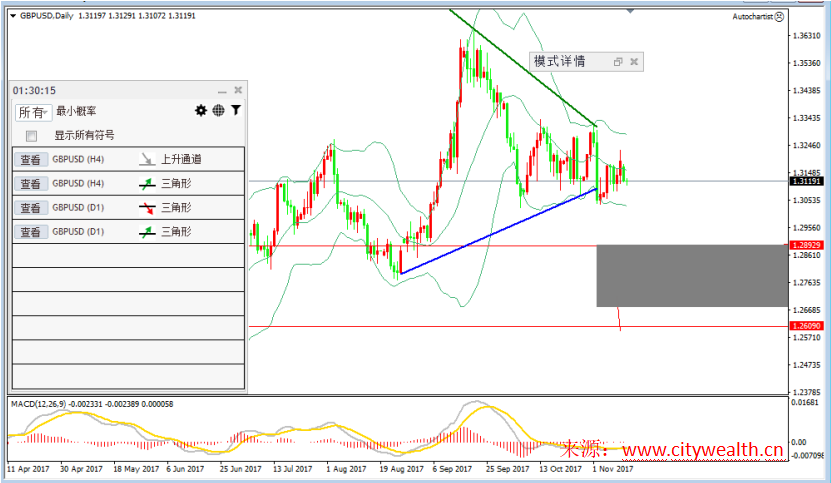The image size is (831, 483).
Task: Click the 1.31191 current price label
Action: 806,181
